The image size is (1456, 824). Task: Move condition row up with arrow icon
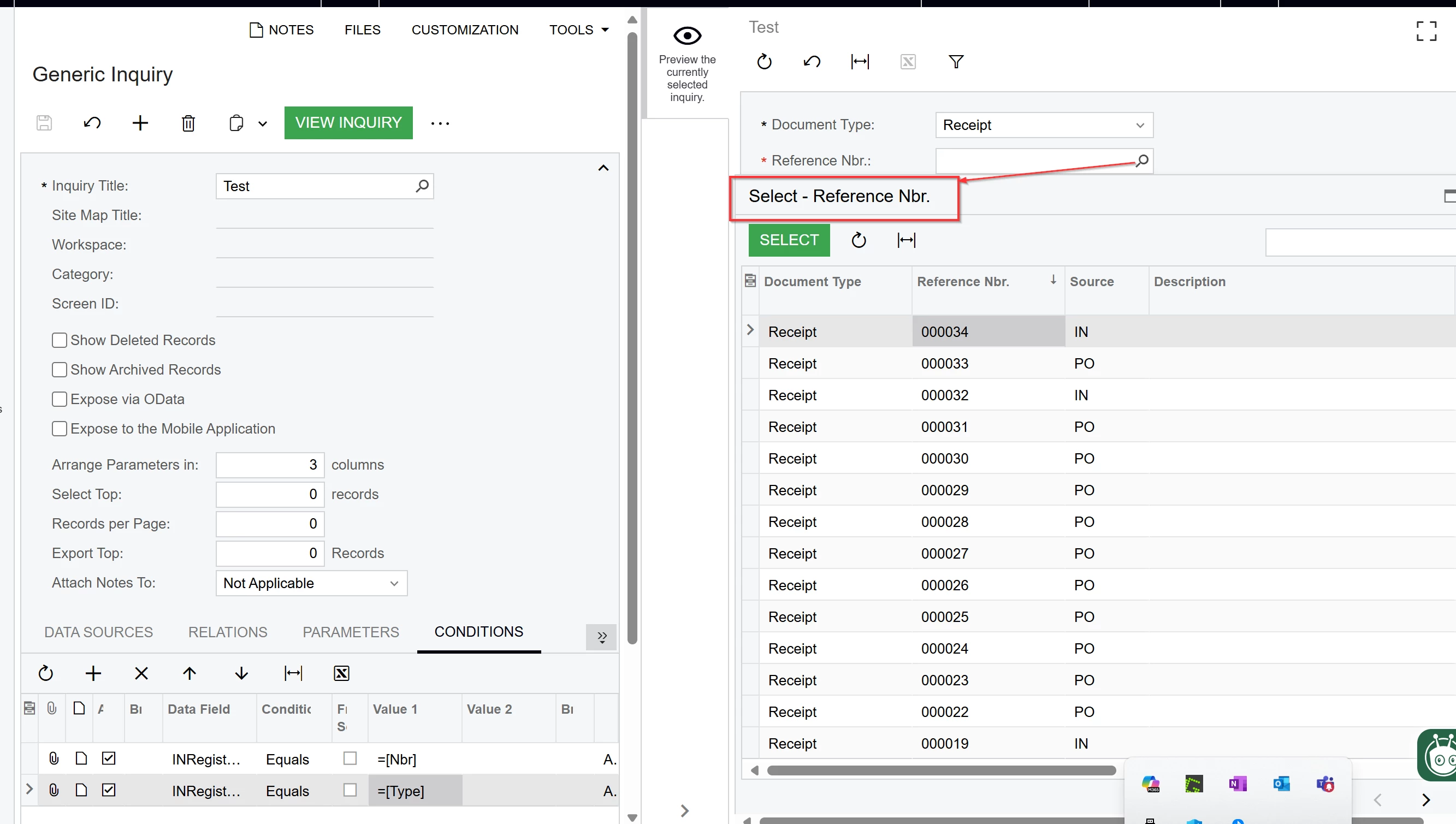point(189,673)
